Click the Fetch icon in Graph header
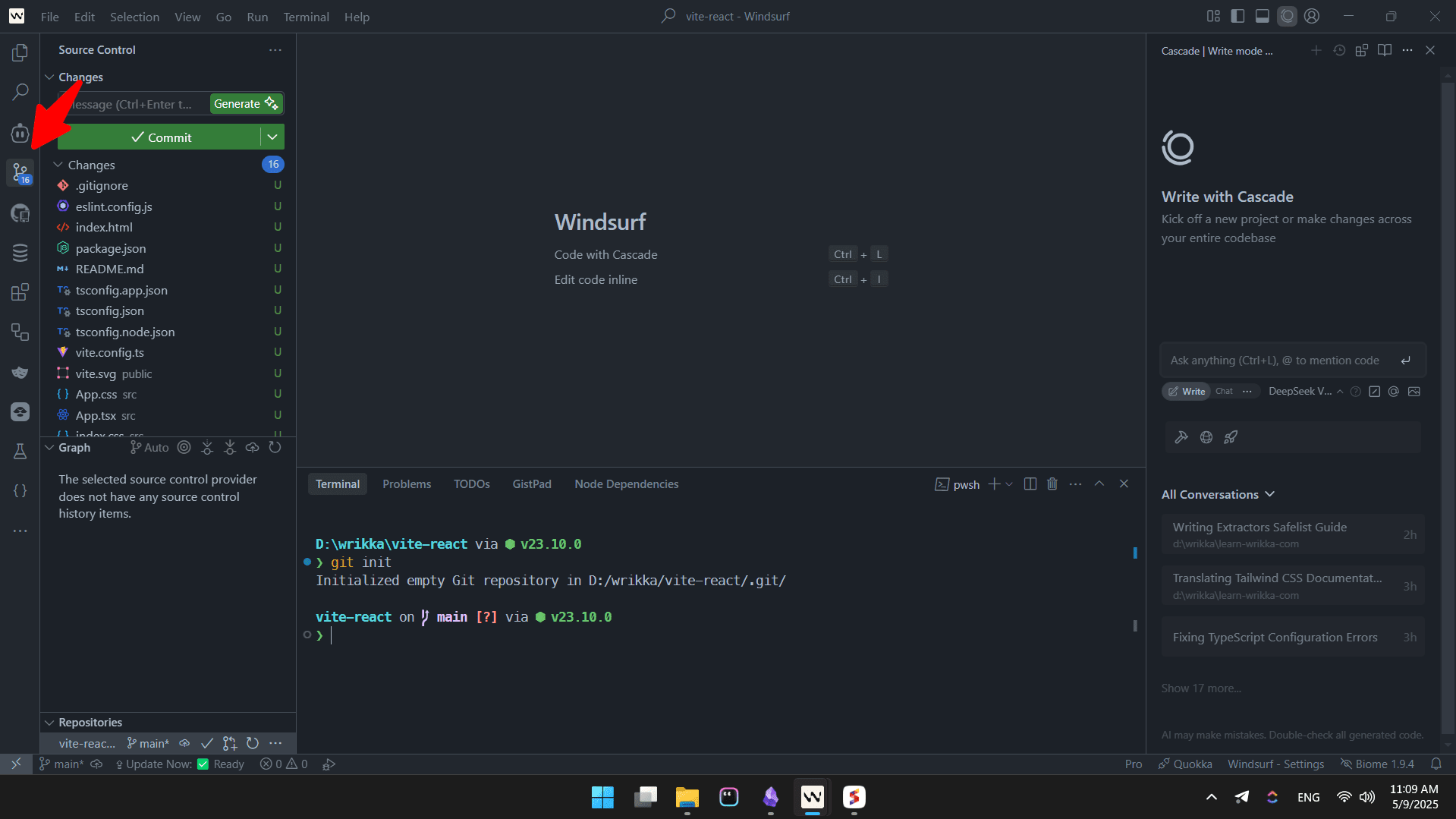Viewport: 1456px width, 819px height. click(207, 448)
